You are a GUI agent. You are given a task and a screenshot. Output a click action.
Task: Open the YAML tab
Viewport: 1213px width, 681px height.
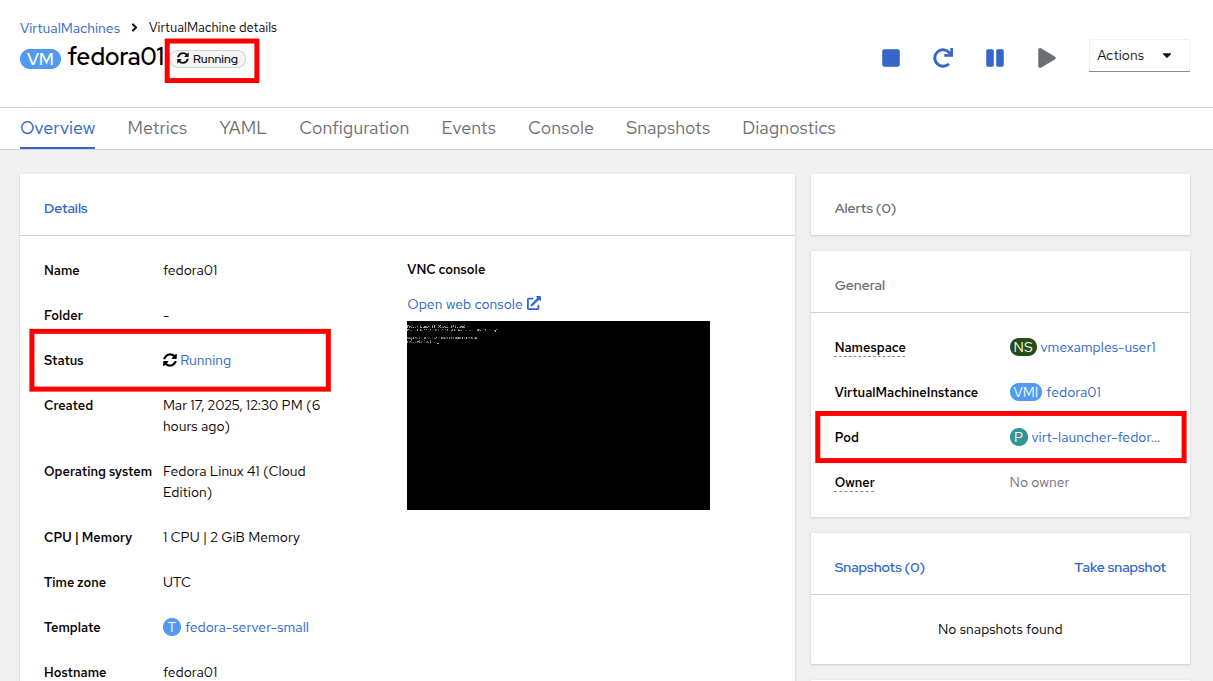click(x=243, y=128)
